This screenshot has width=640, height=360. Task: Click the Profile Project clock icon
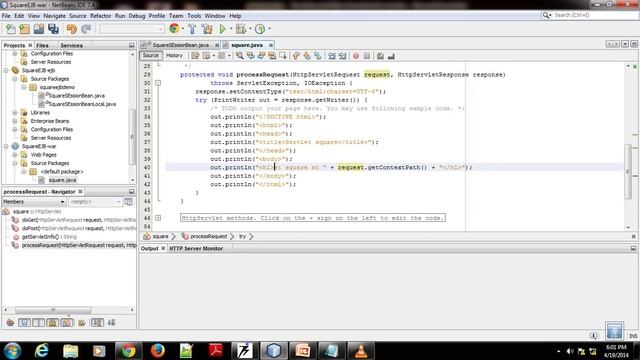click(260, 29)
